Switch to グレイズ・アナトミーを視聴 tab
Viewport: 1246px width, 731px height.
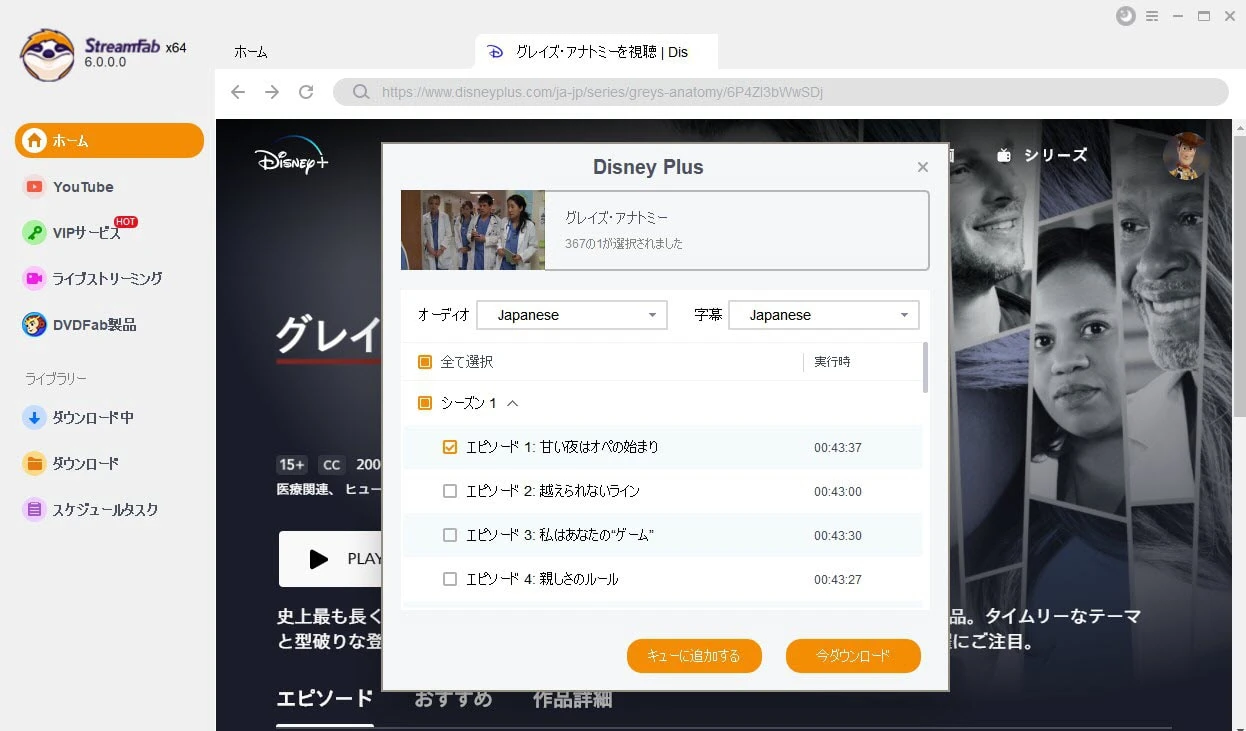click(x=597, y=52)
